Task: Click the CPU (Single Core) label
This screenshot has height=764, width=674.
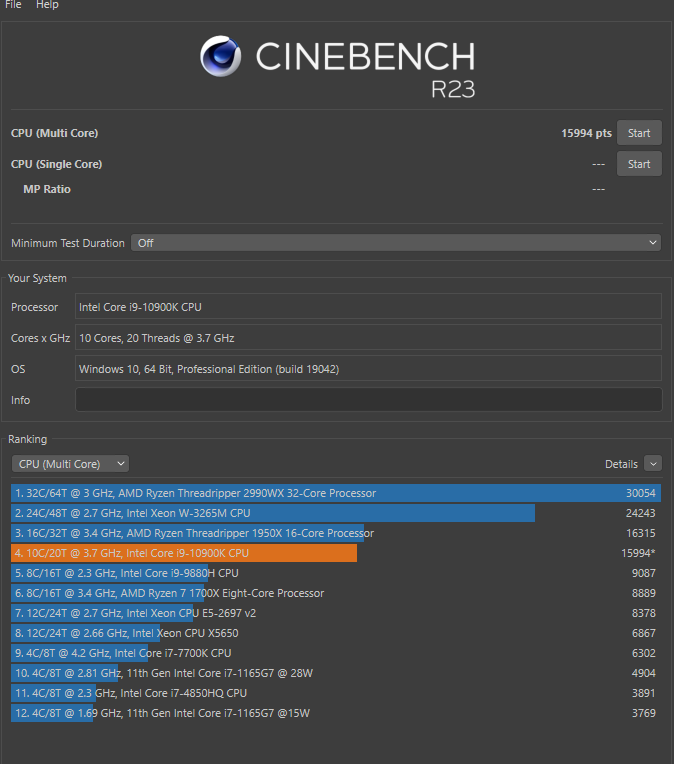Action: click(57, 164)
